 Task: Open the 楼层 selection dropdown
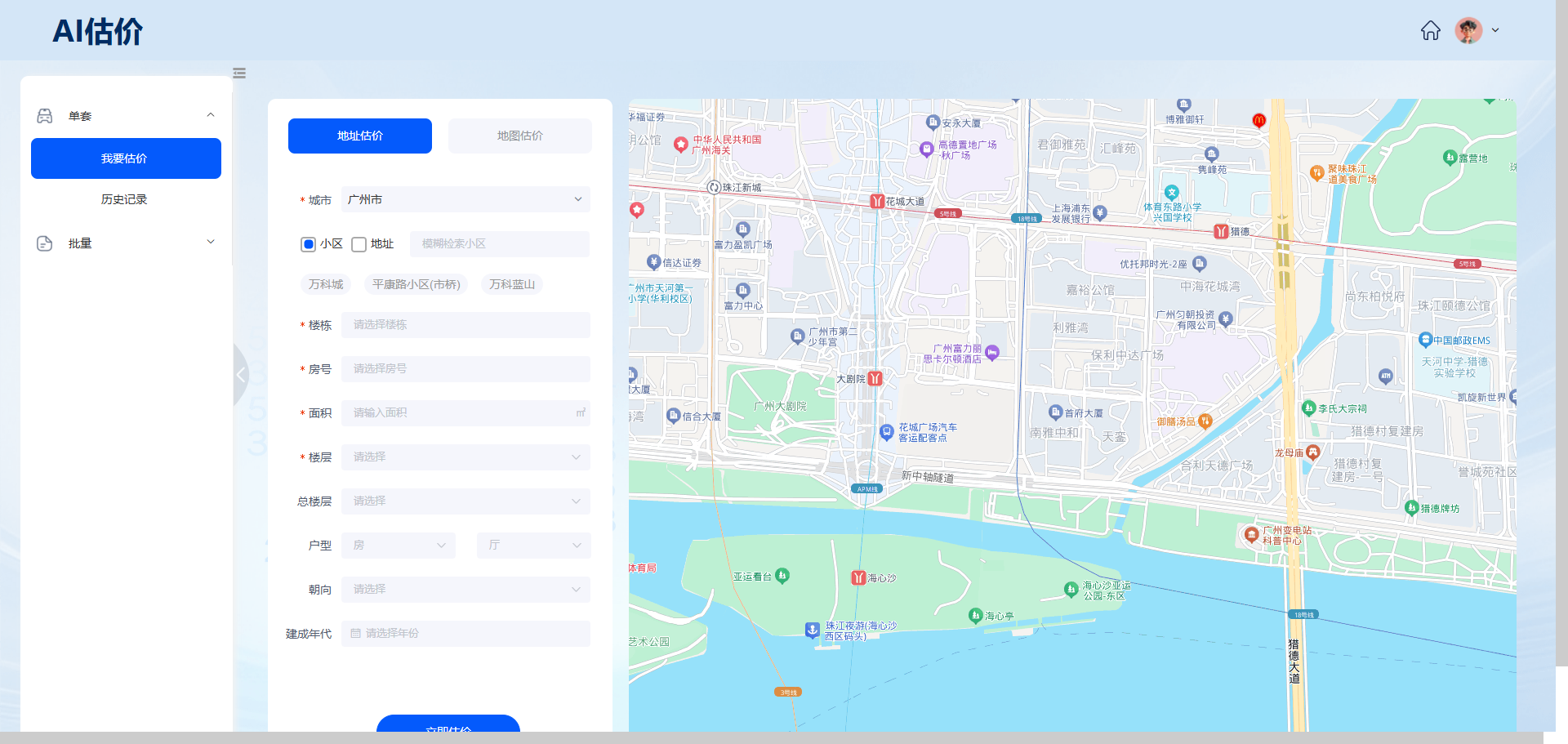click(465, 457)
